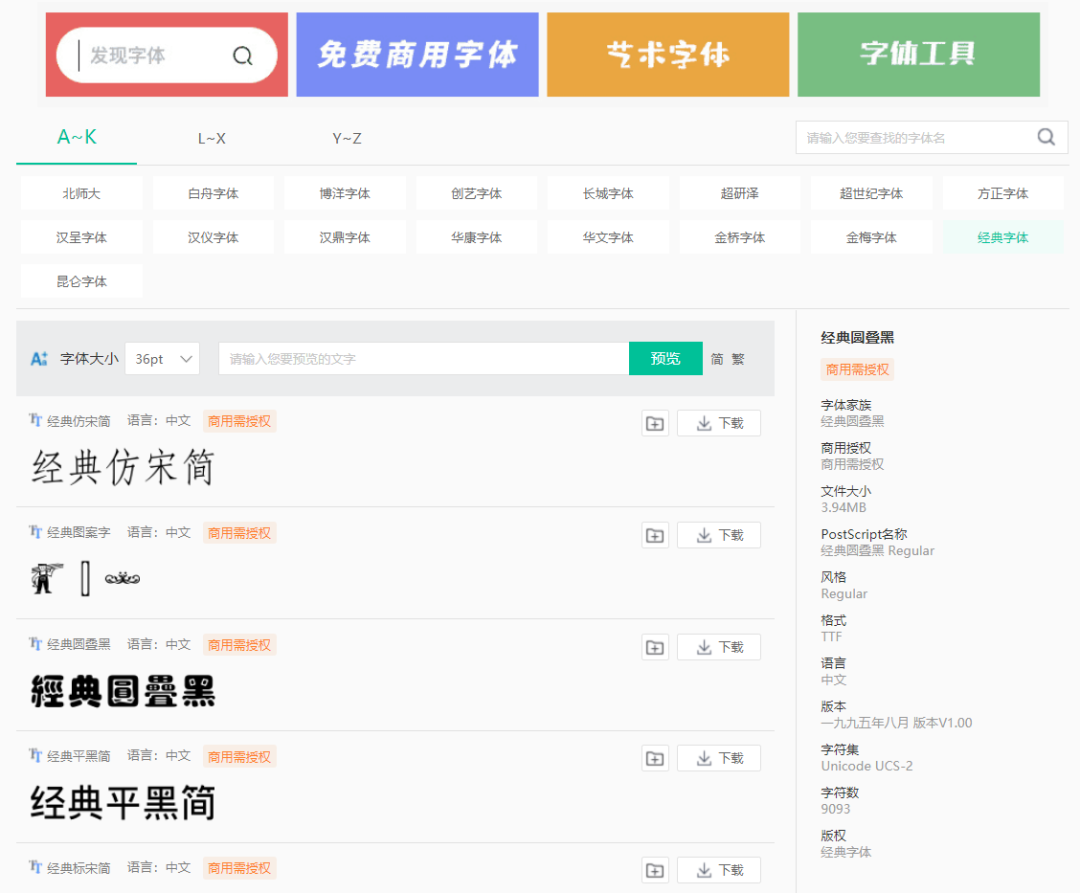Switch preview to traditional 繁
This screenshot has width=1080, height=893.
(738, 359)
